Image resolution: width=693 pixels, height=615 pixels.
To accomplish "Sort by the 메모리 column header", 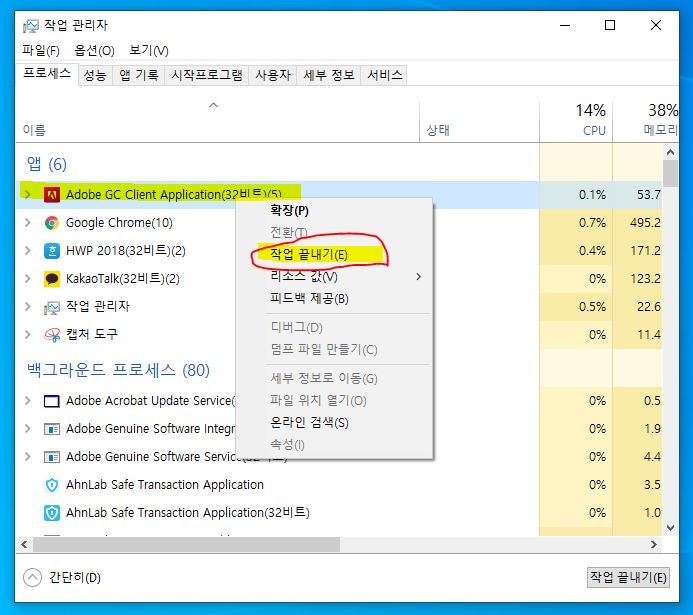I will [646, 121].
